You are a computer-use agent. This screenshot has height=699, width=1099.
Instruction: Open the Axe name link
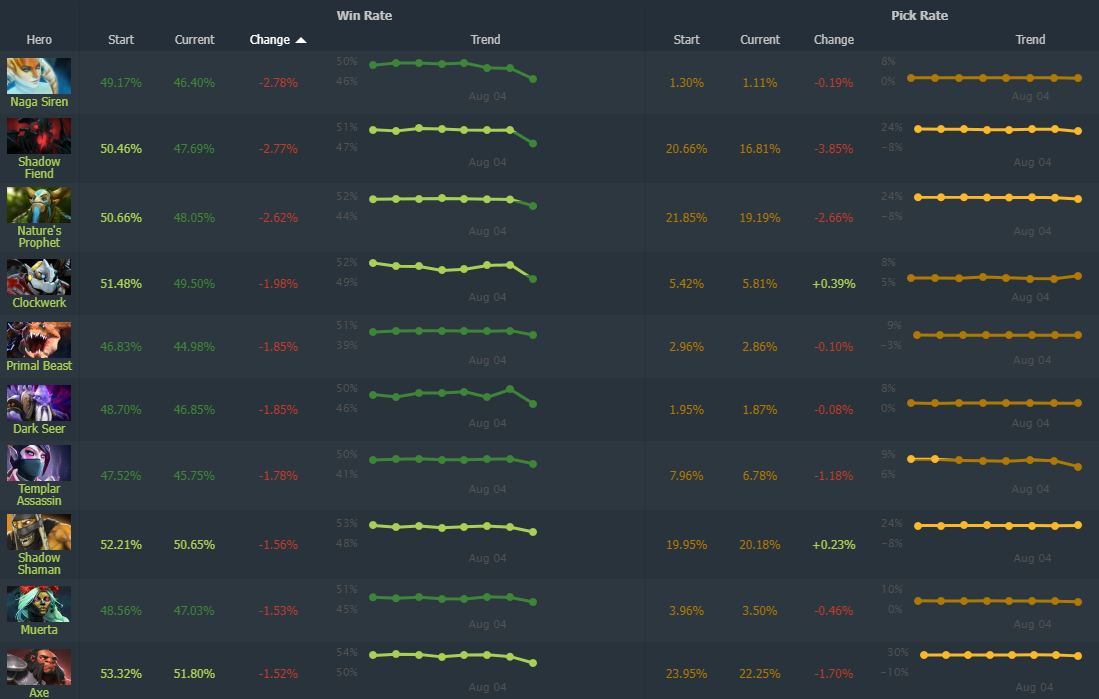click(39, 693)
